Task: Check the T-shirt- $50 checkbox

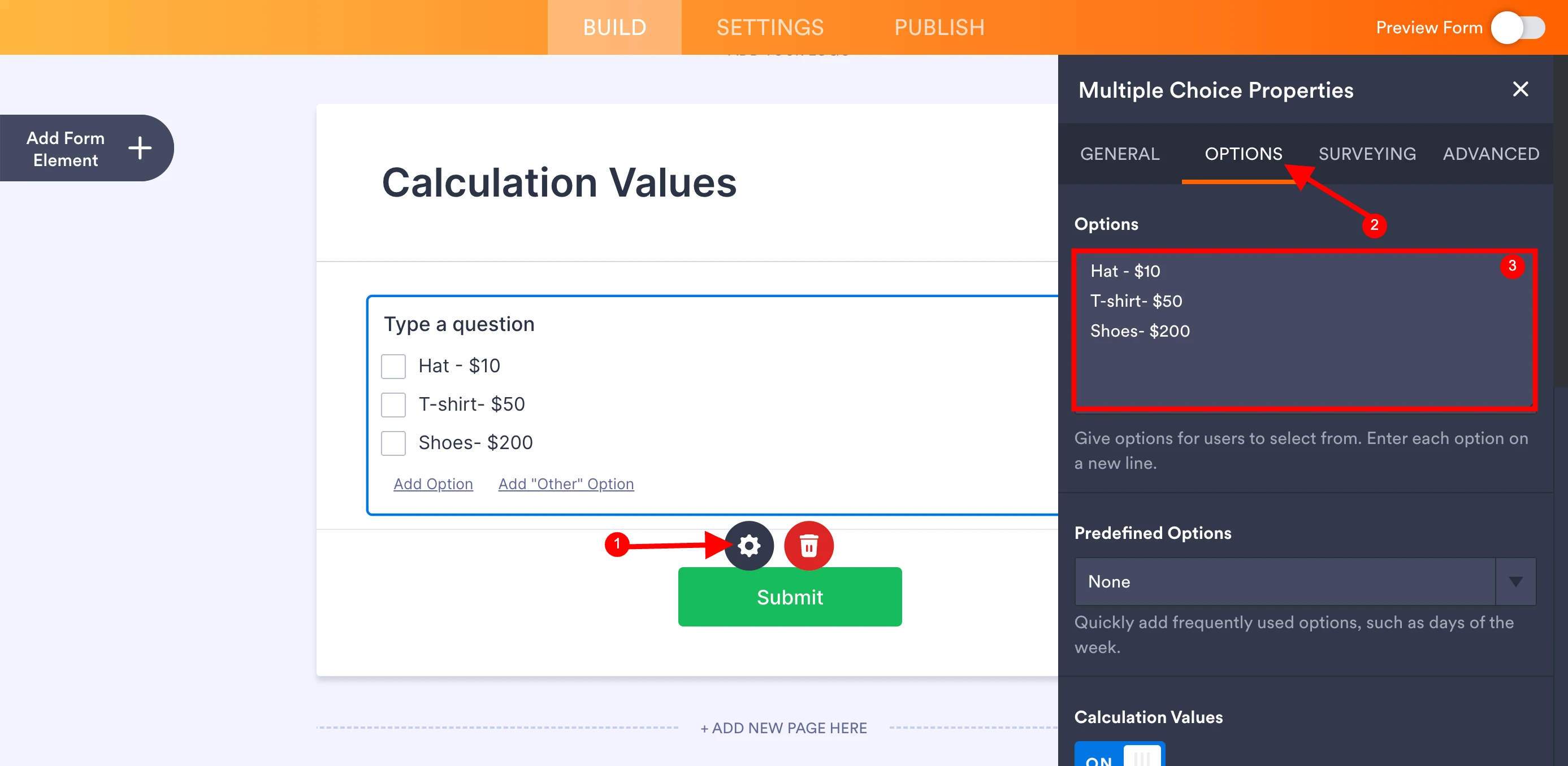Action: [x=393, y=404]
